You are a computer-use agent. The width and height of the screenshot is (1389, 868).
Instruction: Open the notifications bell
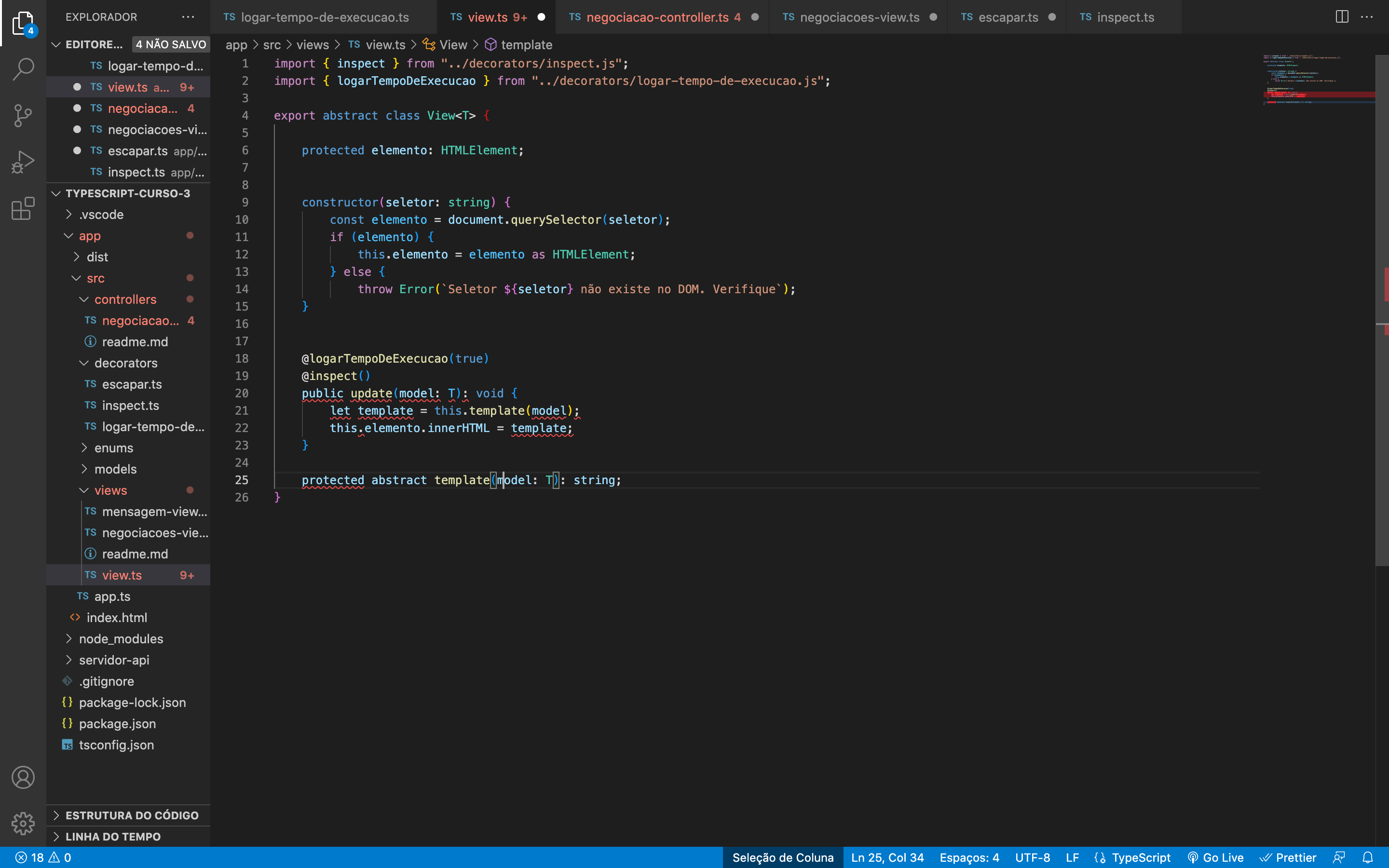1368,858
